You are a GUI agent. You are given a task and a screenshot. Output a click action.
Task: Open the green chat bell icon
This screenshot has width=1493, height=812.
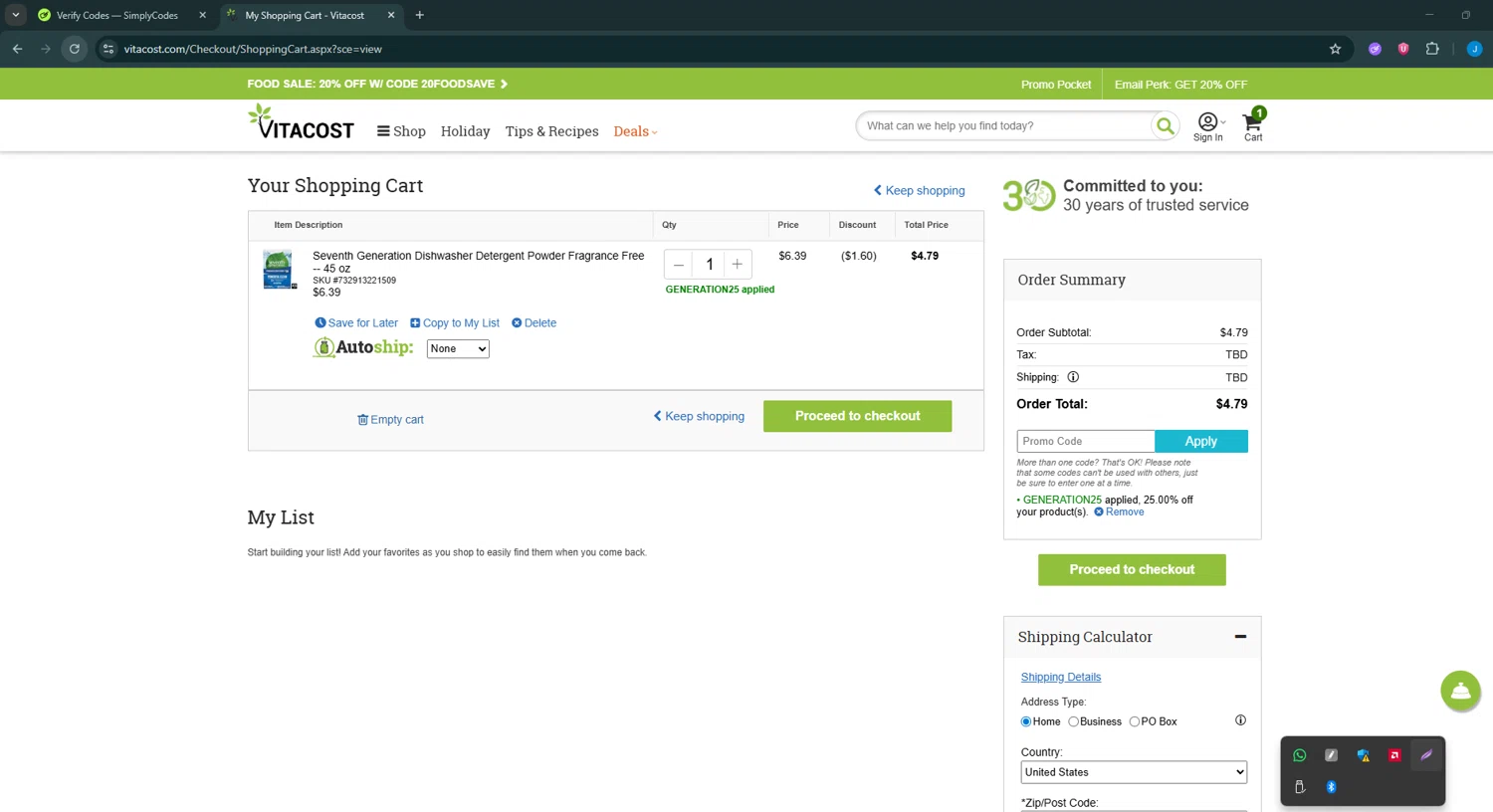1459,691
